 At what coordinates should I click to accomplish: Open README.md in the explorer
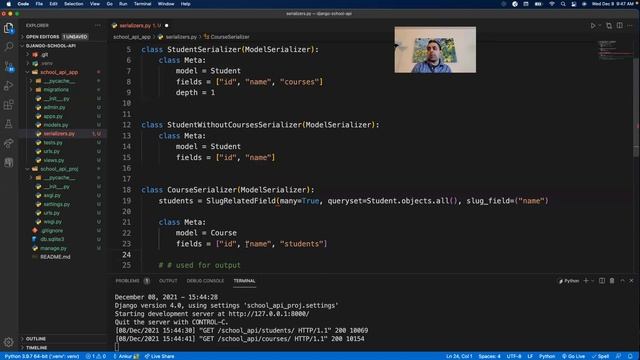55,257
